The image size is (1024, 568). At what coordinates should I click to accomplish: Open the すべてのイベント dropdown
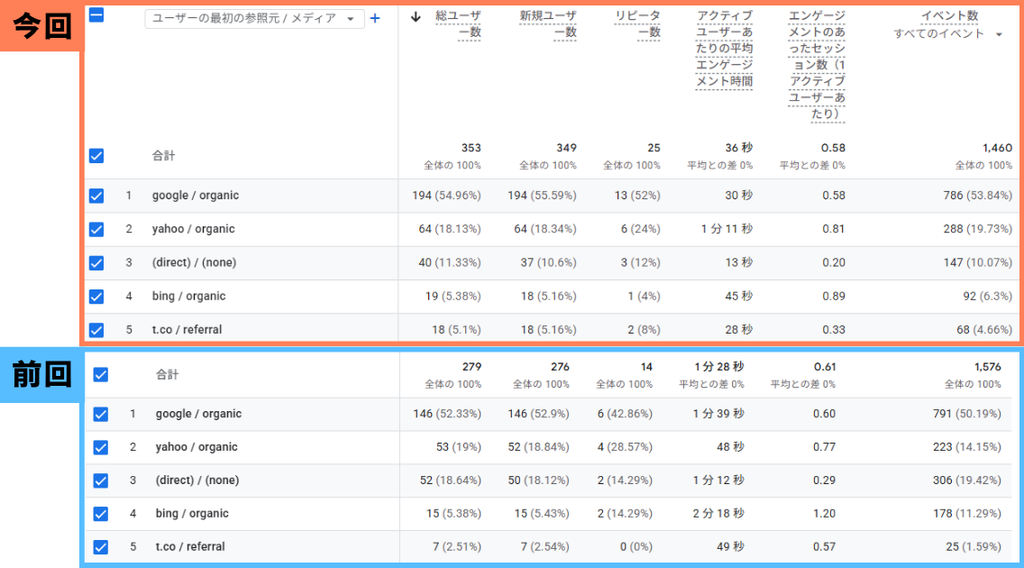[948, 34]
